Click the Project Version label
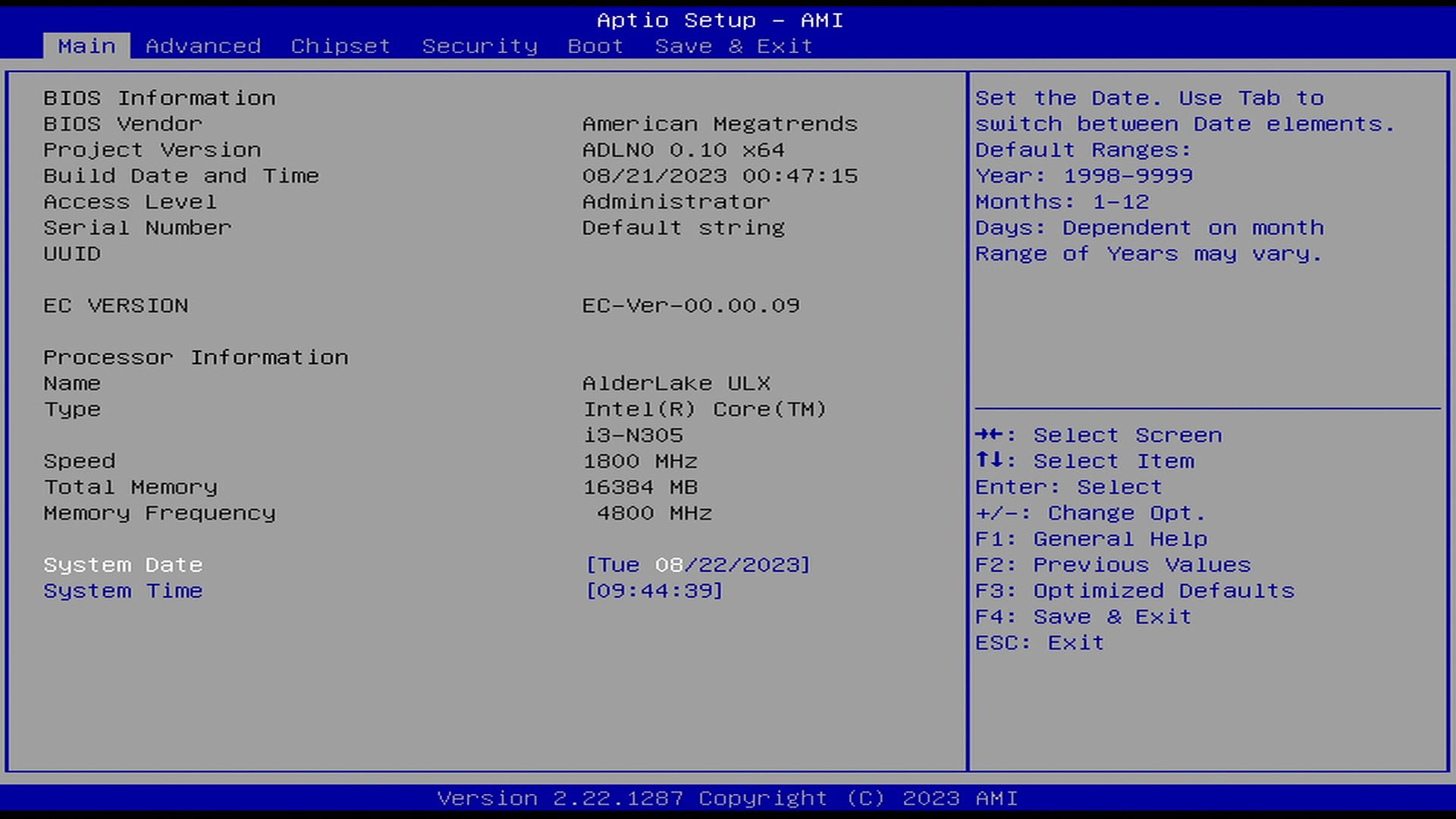Viewport: 1456px width, 819px height. coord(152,149)
